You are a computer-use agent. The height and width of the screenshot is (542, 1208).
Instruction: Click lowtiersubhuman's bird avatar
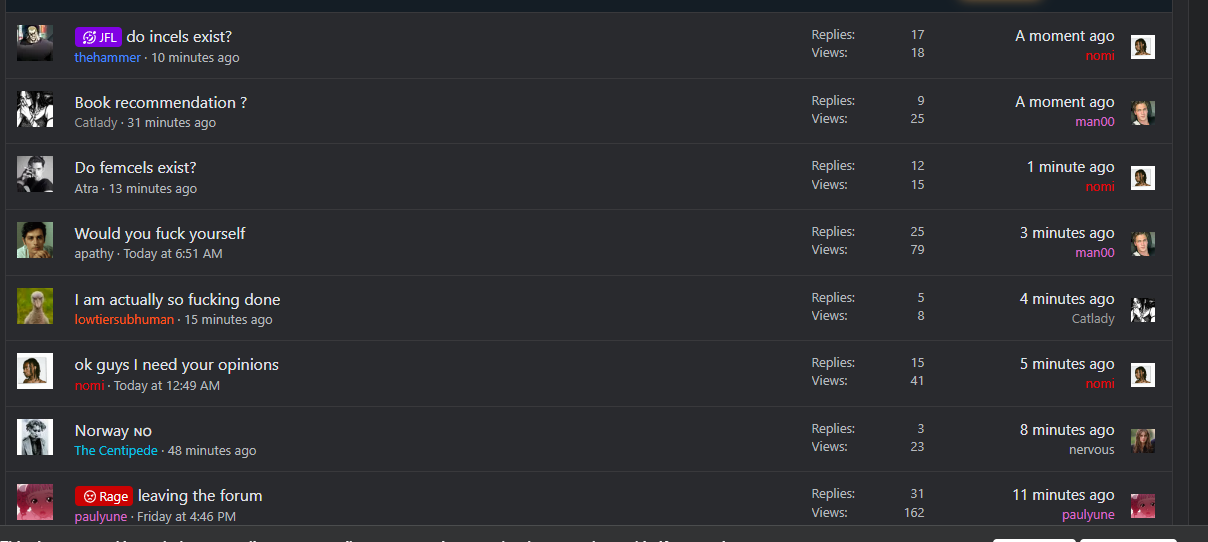(x=35, y=306)
